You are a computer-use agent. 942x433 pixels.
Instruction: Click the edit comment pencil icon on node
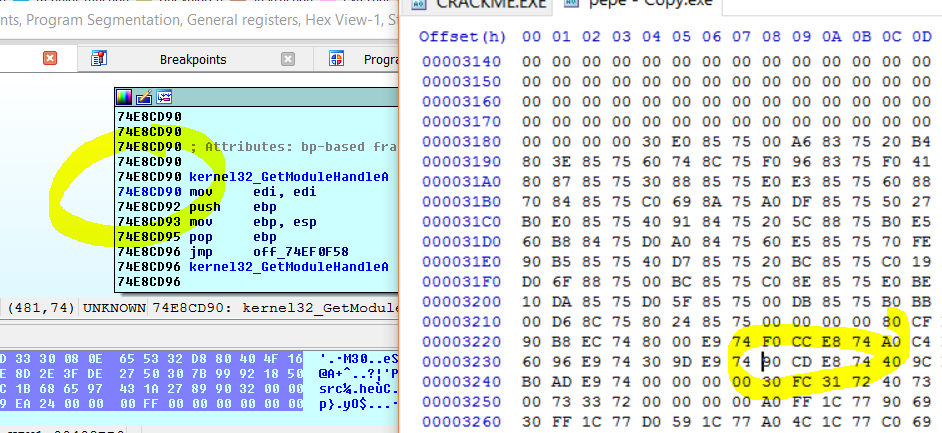[143, 97]
